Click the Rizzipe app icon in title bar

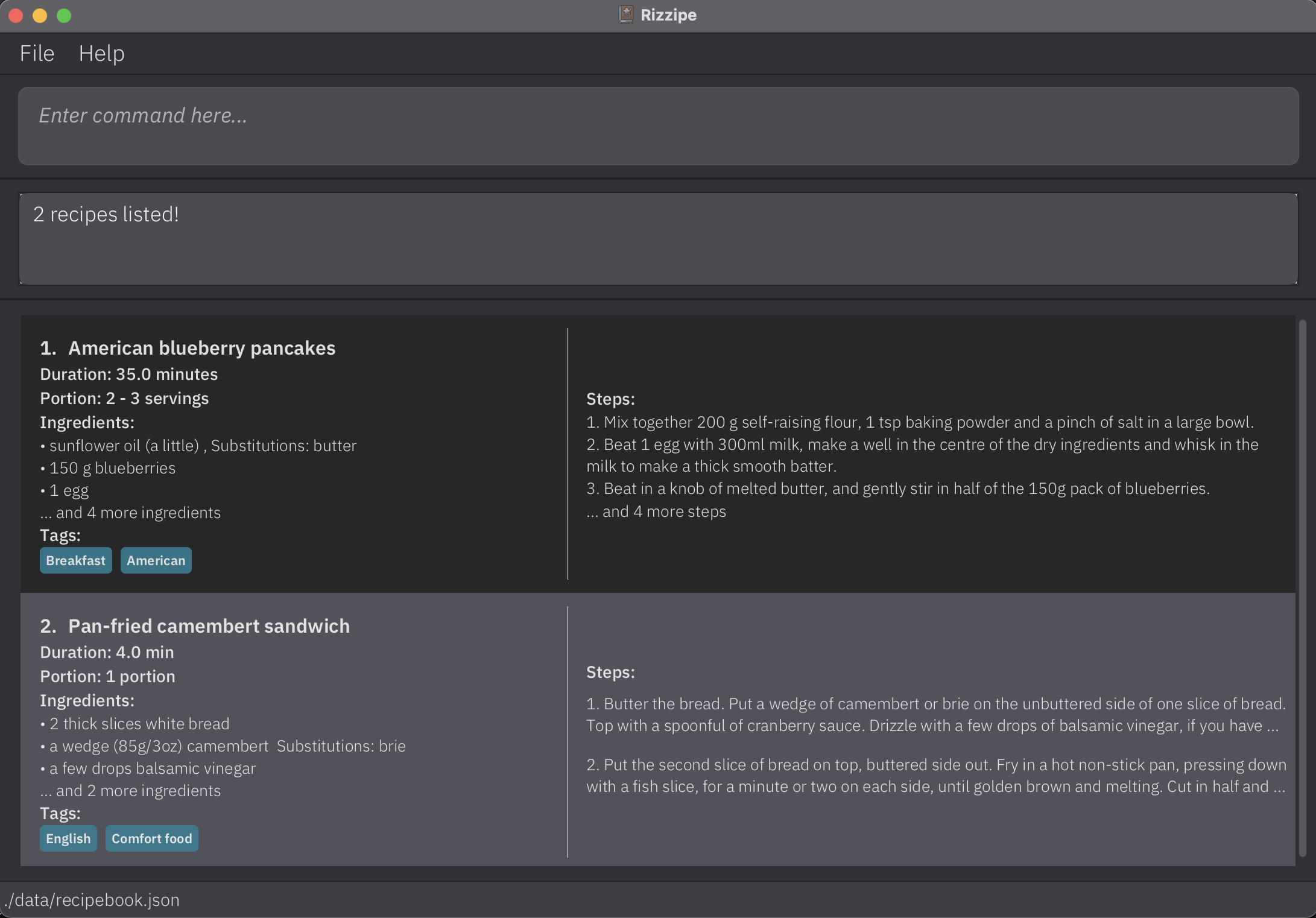[626, 14]
